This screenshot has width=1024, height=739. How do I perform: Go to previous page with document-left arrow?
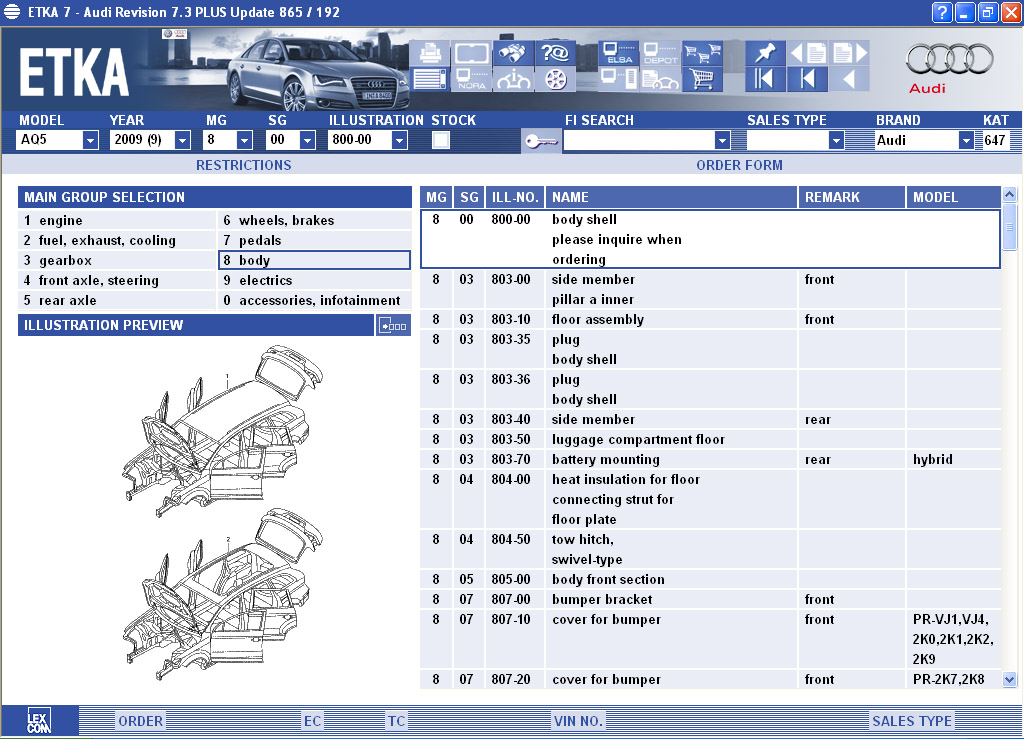click(808, 53)
